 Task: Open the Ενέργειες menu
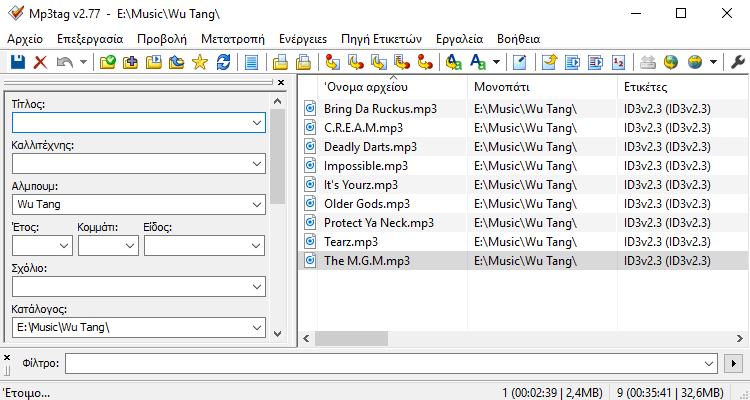tap(303, 39)
